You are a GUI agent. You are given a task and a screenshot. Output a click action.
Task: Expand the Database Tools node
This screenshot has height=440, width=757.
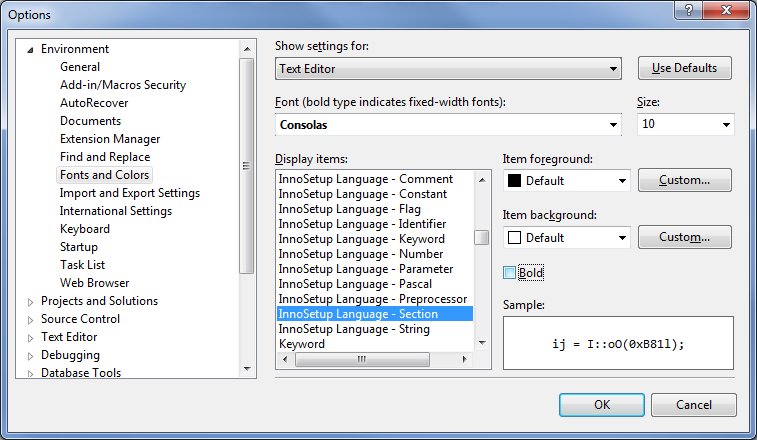pyautogui.click(x=30, y=373)
